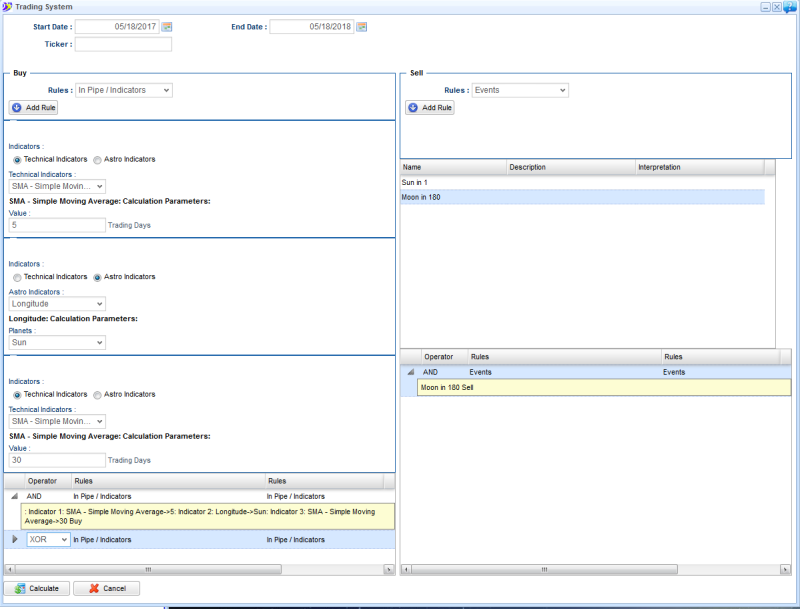Click the help icon in title bar
This screenshot has height=609, width=800.
coord(790,7)
